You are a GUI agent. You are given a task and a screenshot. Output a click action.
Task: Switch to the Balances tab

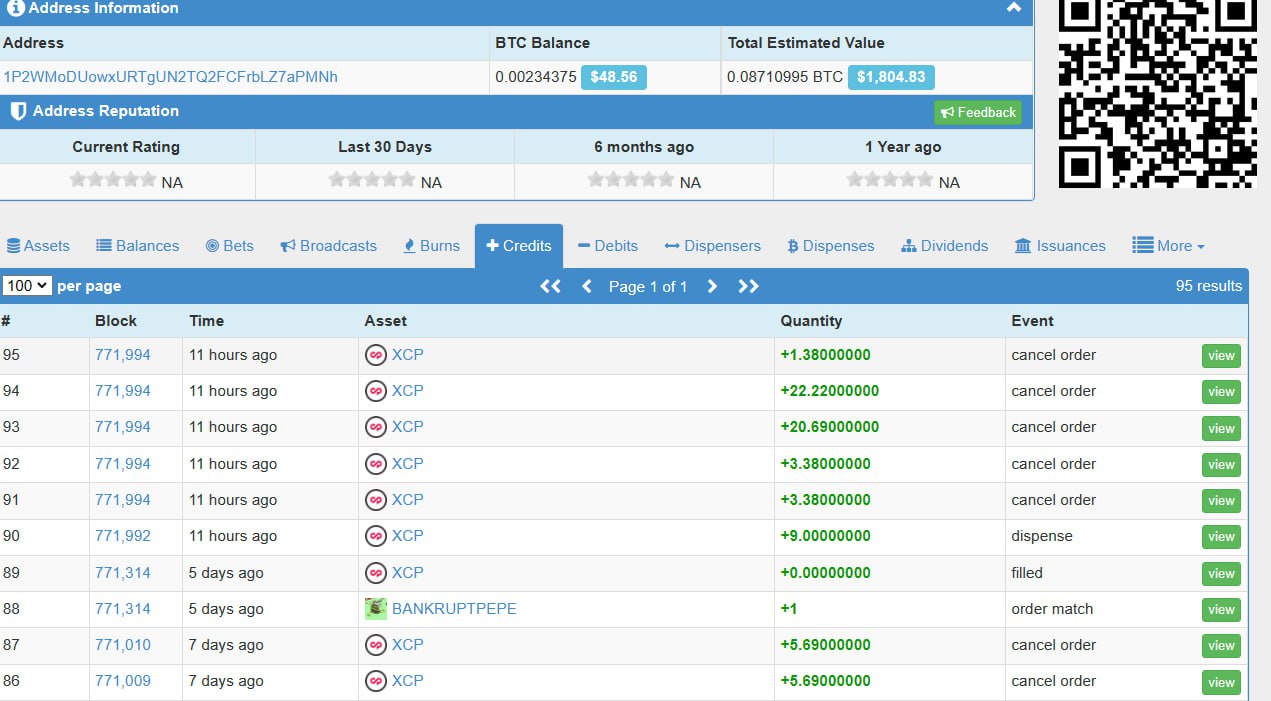(x=138, y=246)
